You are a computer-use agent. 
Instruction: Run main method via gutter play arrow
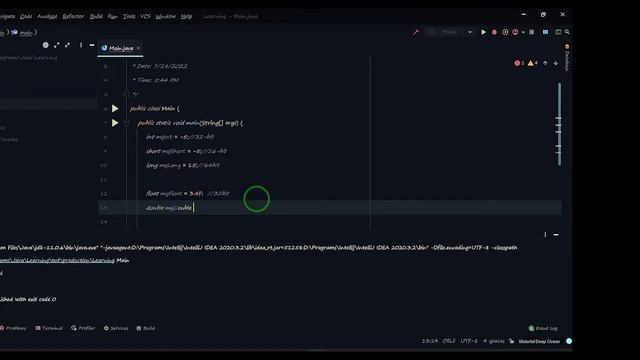click(115, 123)
